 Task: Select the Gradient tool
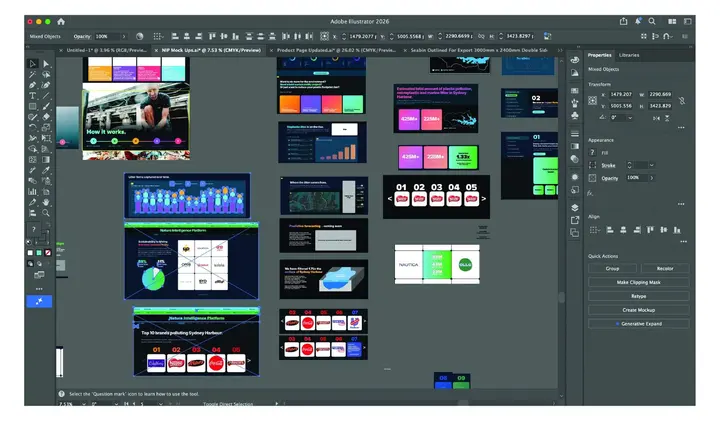46,160
